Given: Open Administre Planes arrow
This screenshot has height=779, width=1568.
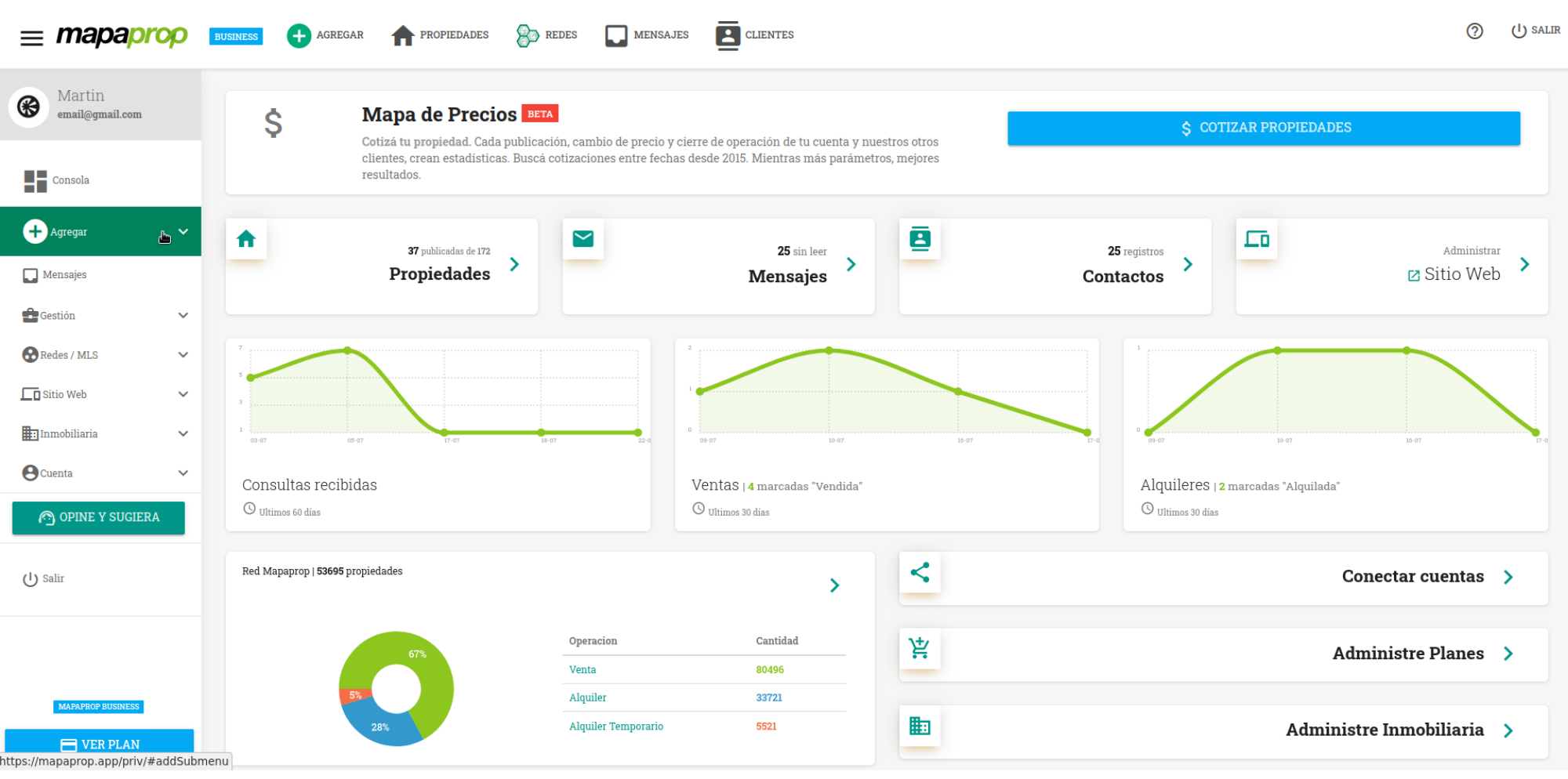Looking at the screenshot, I should (x=1508, y=654).
